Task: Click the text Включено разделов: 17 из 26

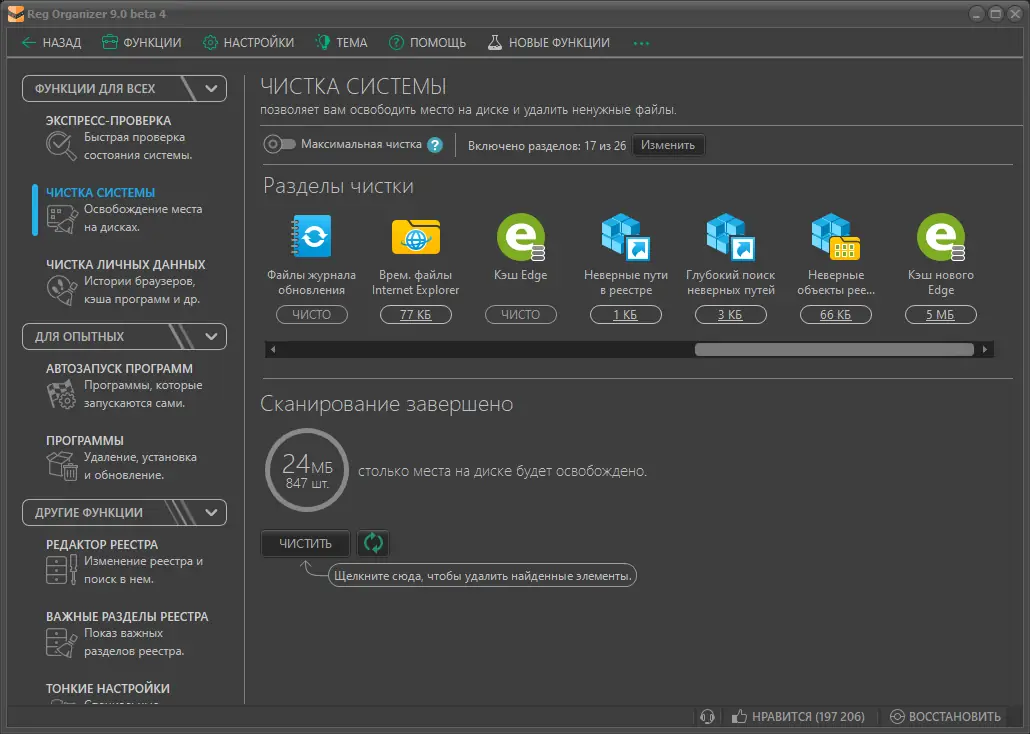Action: coord(547,146)
